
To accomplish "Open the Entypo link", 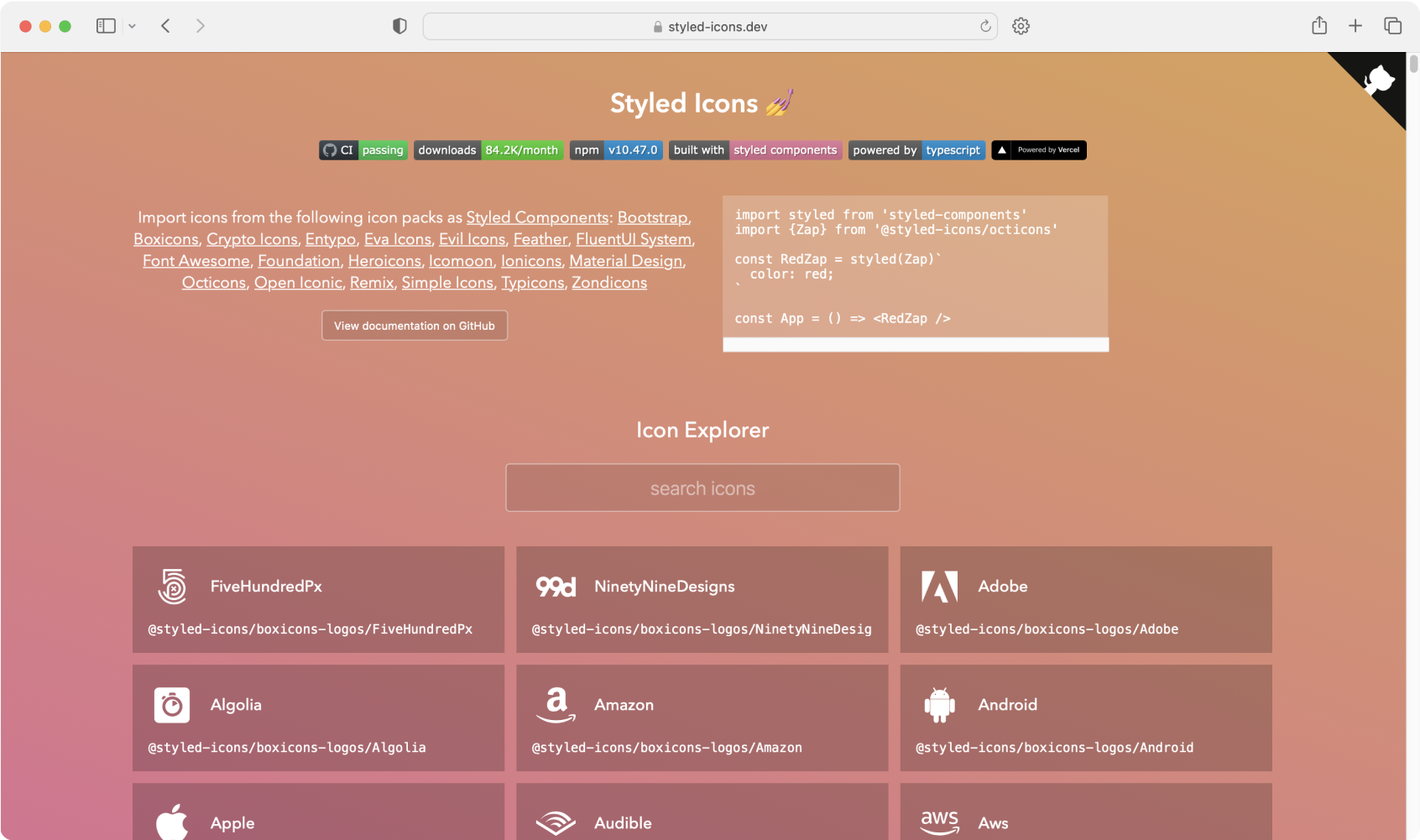I will (x=331, y=239).
